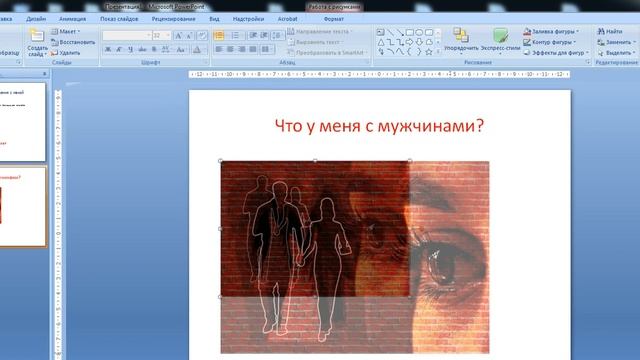Open the Дизайн ribbon tab
Viewport: 640px width, 360px height.
[x=36, y=19]
